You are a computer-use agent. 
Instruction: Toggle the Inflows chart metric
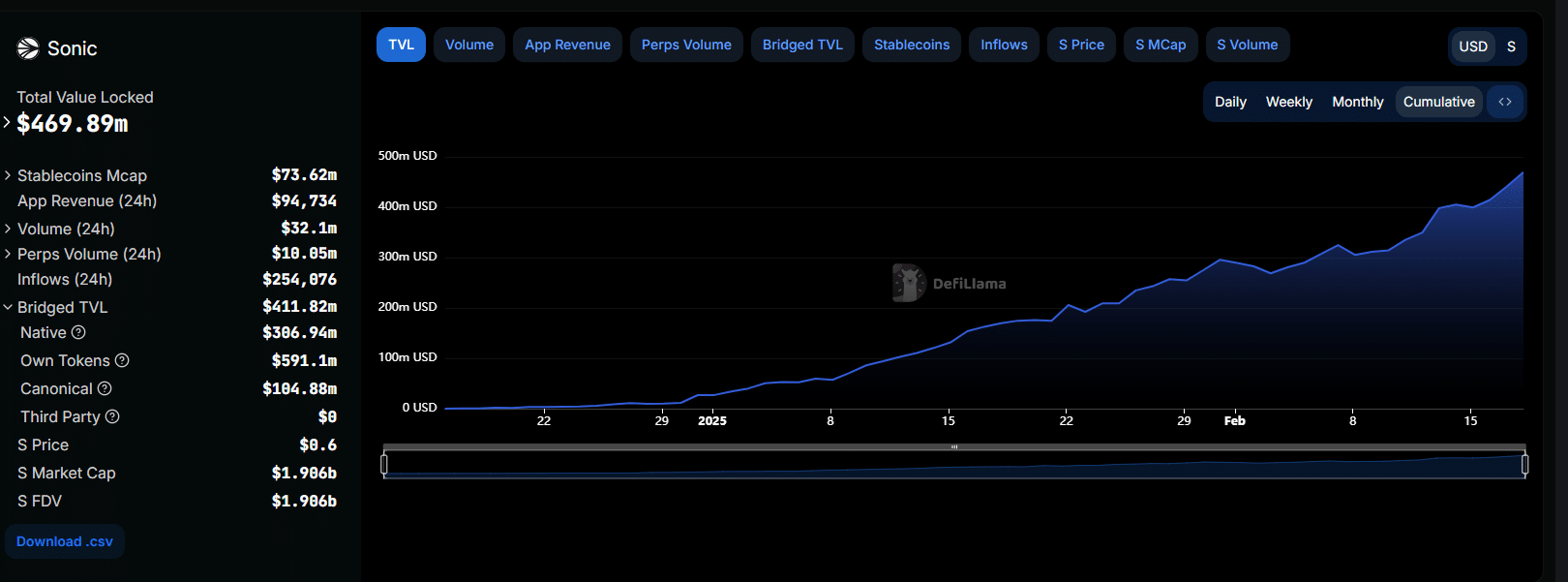point(1004,45)
